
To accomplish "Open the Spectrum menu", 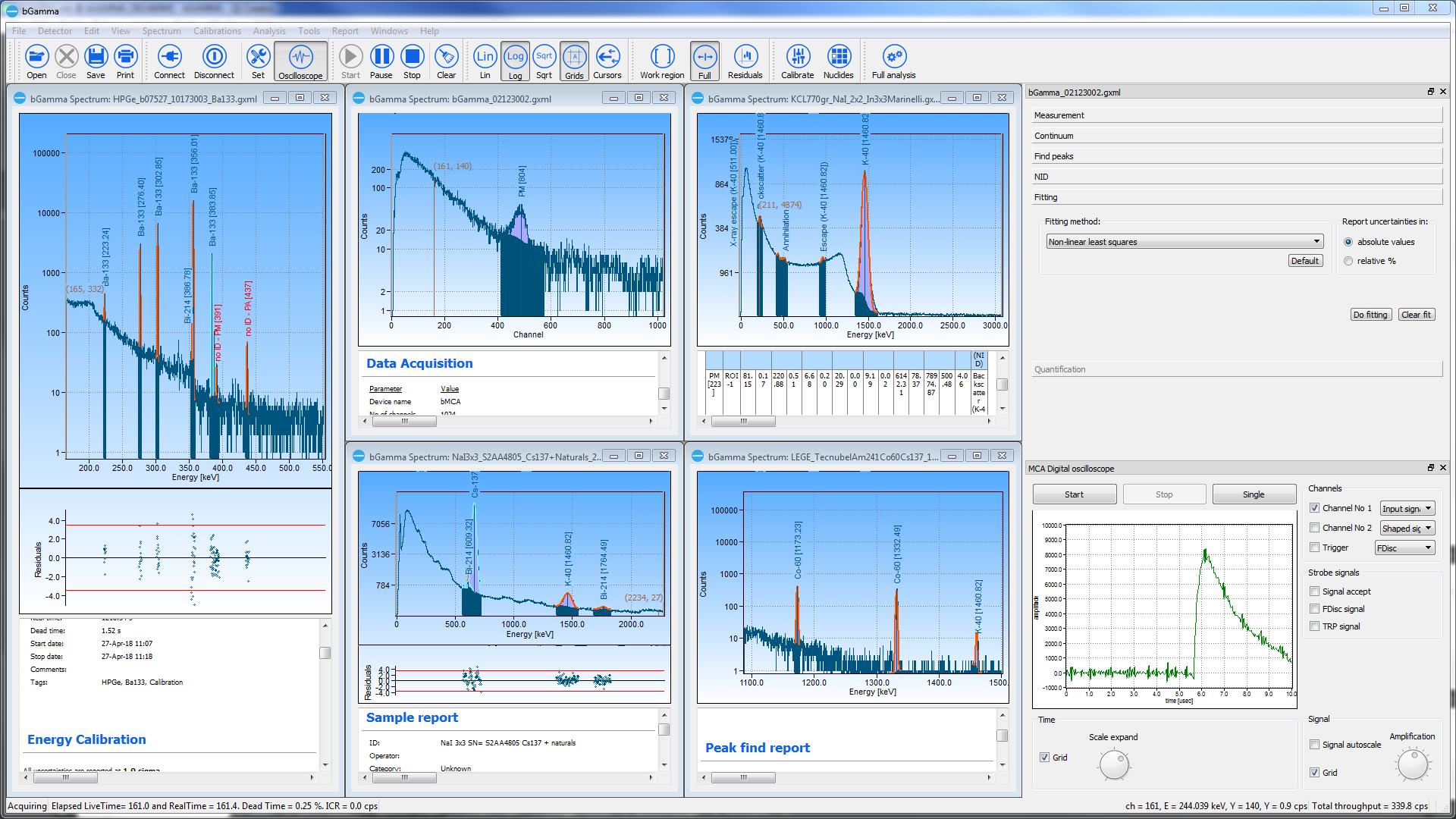I will click(x=162, y=31).
